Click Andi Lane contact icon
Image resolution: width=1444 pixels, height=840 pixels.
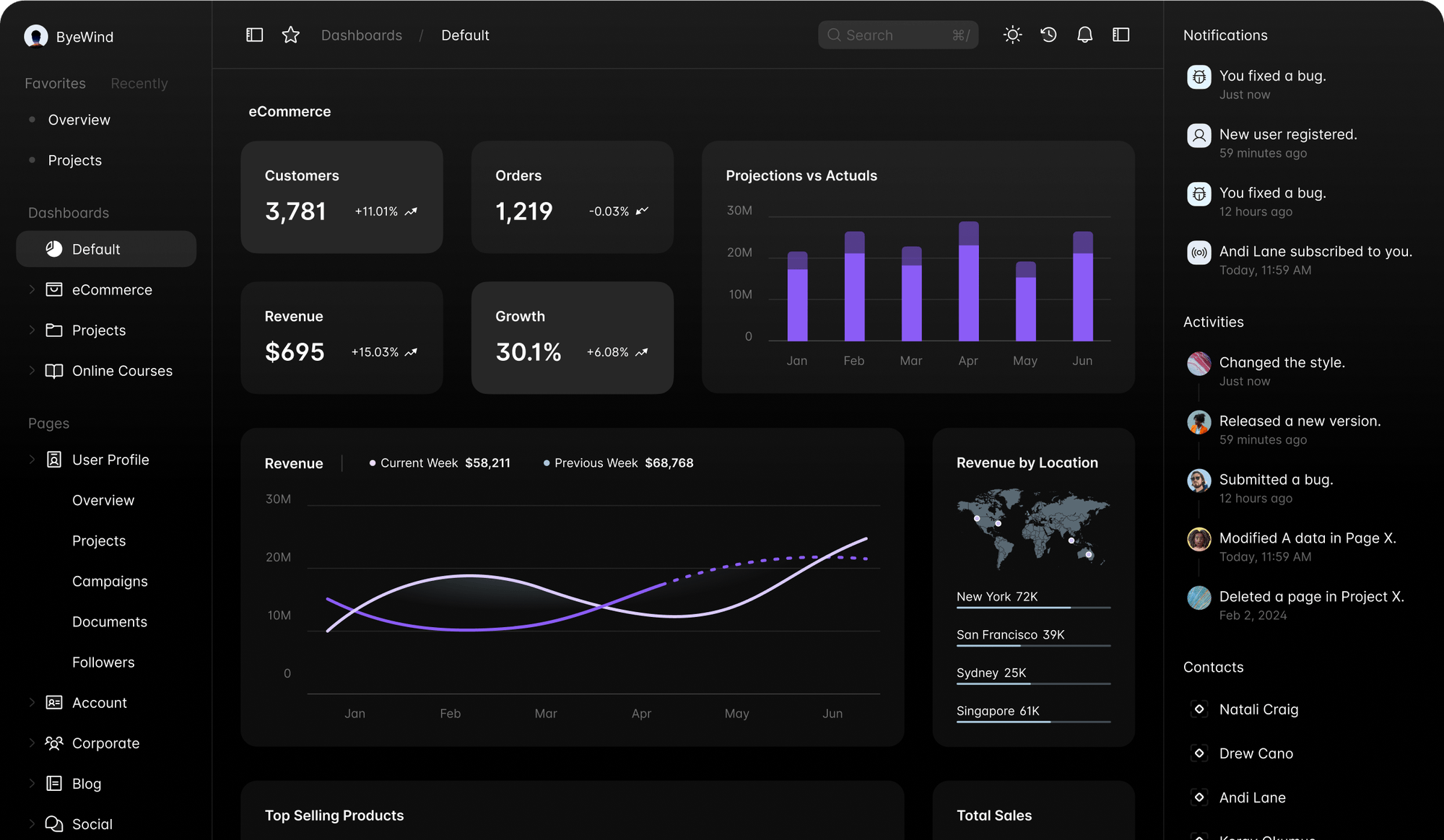coord(1199,797)
